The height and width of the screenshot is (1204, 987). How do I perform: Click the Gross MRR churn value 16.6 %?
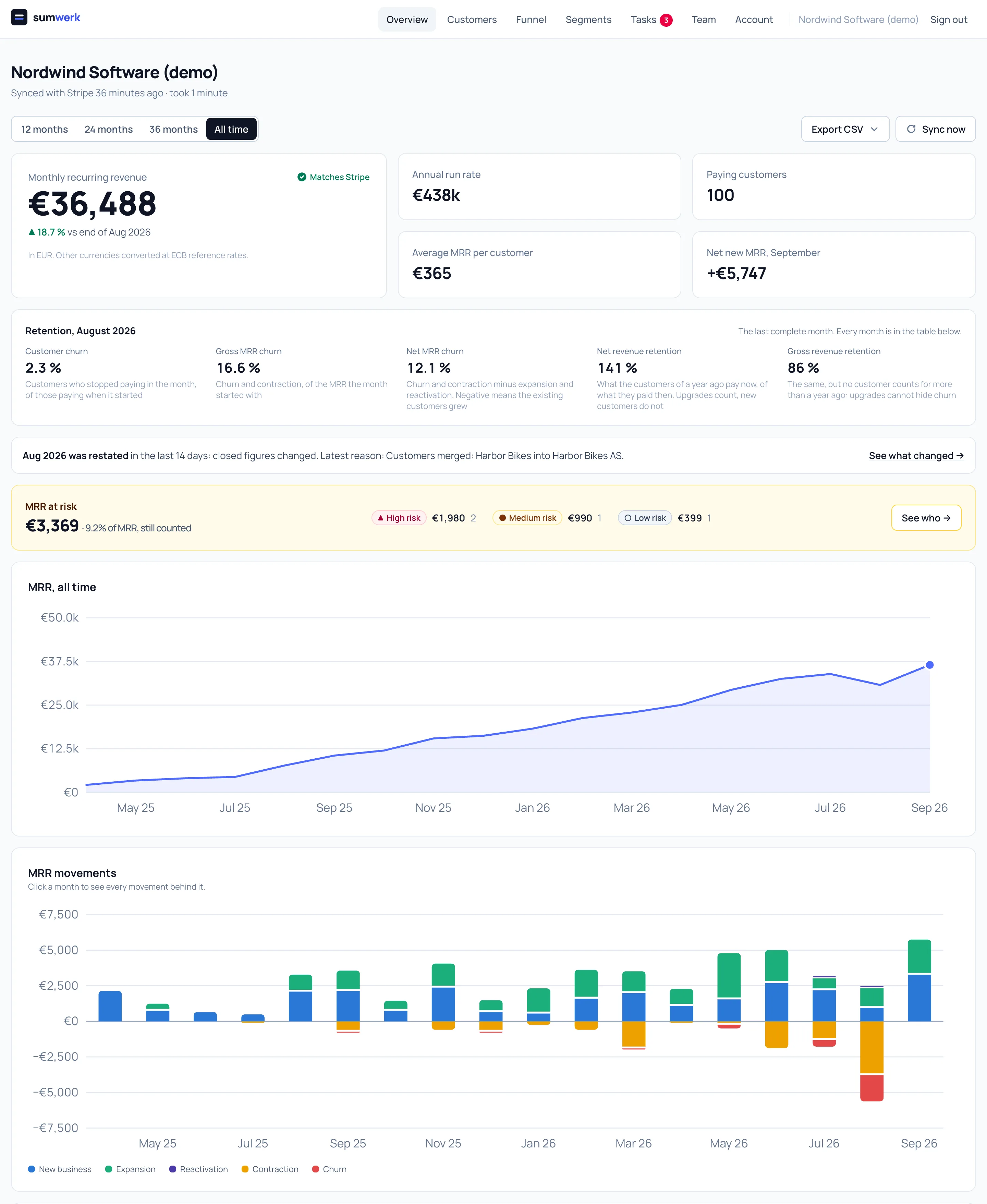tap(237, 368)
